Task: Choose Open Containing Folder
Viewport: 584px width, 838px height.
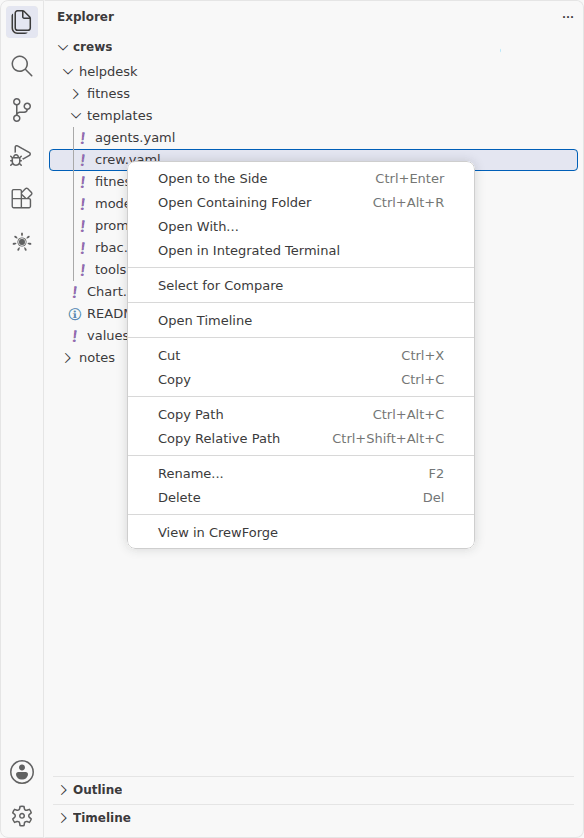Action: click(301, 203)
